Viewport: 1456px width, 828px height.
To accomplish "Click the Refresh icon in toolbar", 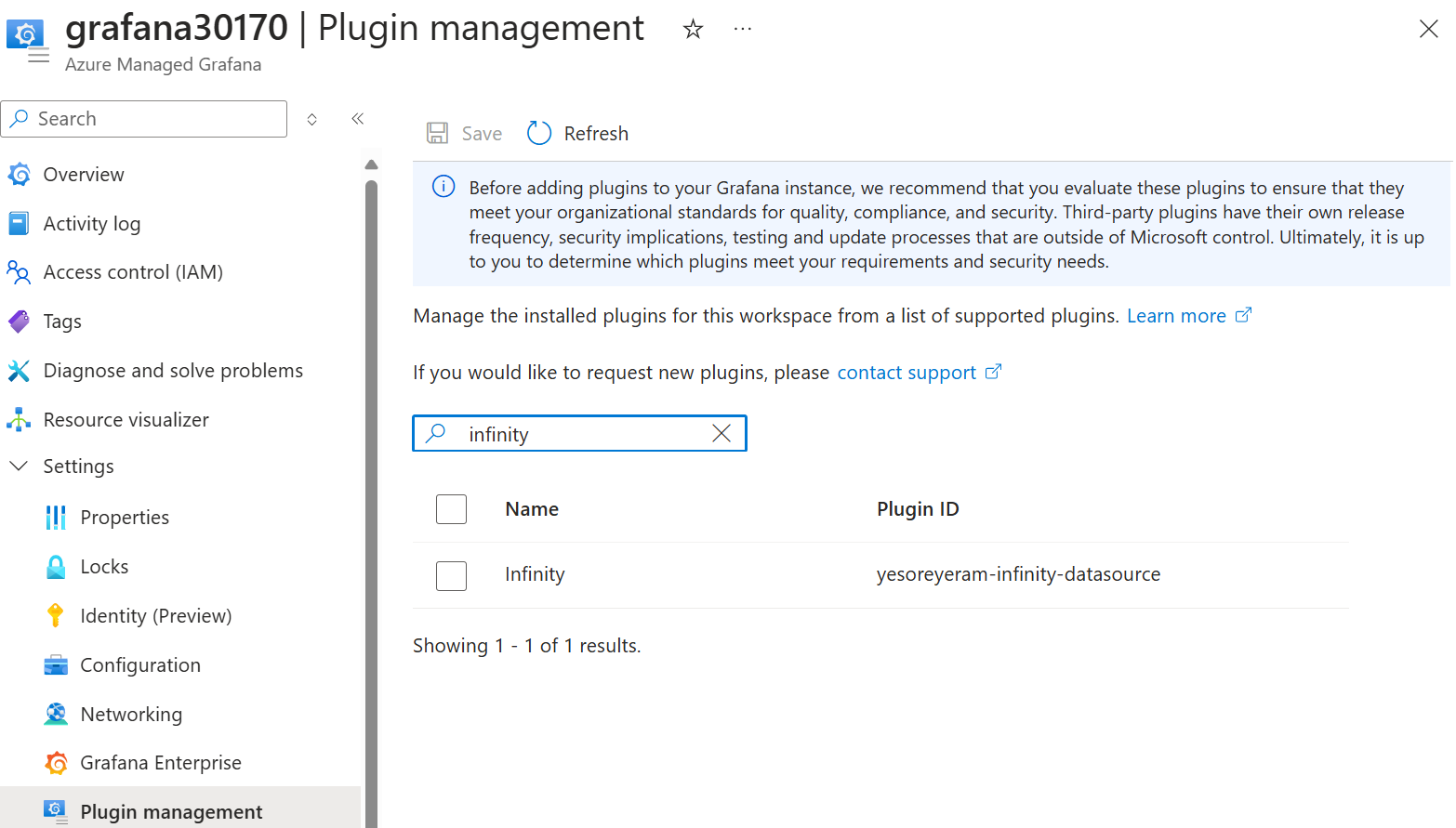I will [x=539, y=134].
